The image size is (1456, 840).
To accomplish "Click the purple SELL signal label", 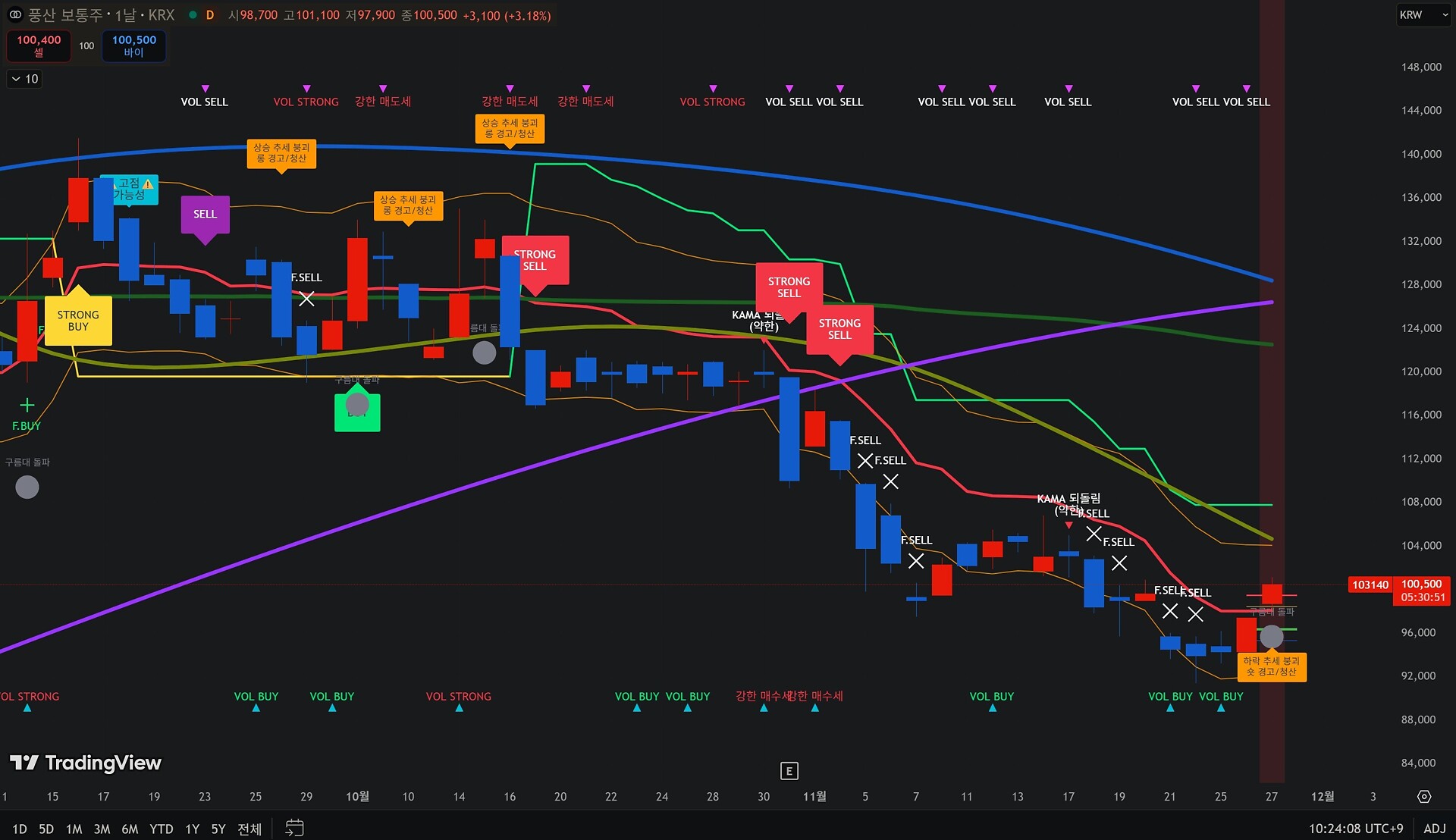I will [205, 215].
